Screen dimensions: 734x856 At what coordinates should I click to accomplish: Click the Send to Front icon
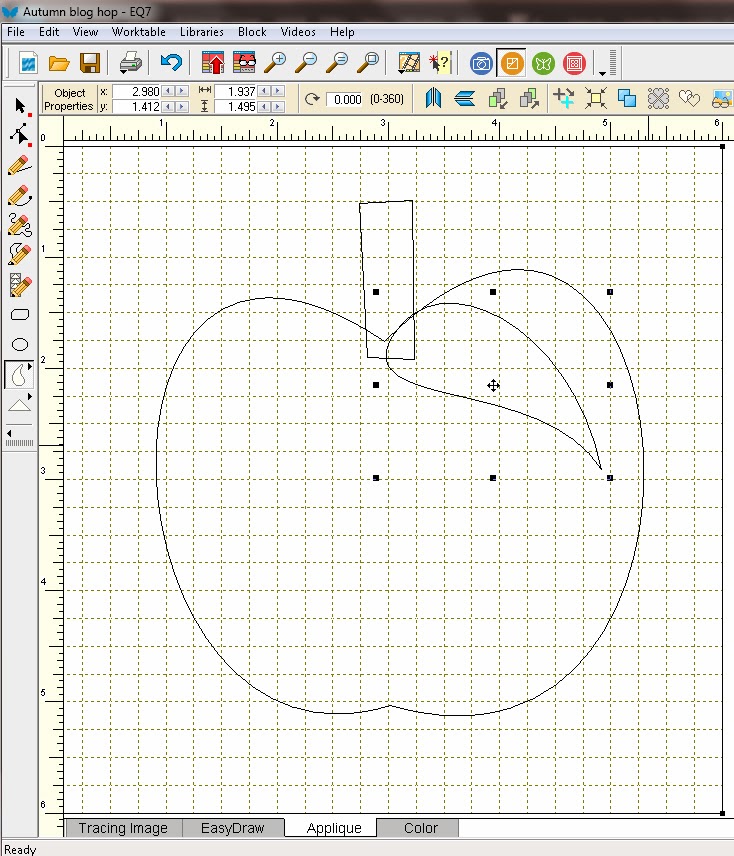pos(498,99)
